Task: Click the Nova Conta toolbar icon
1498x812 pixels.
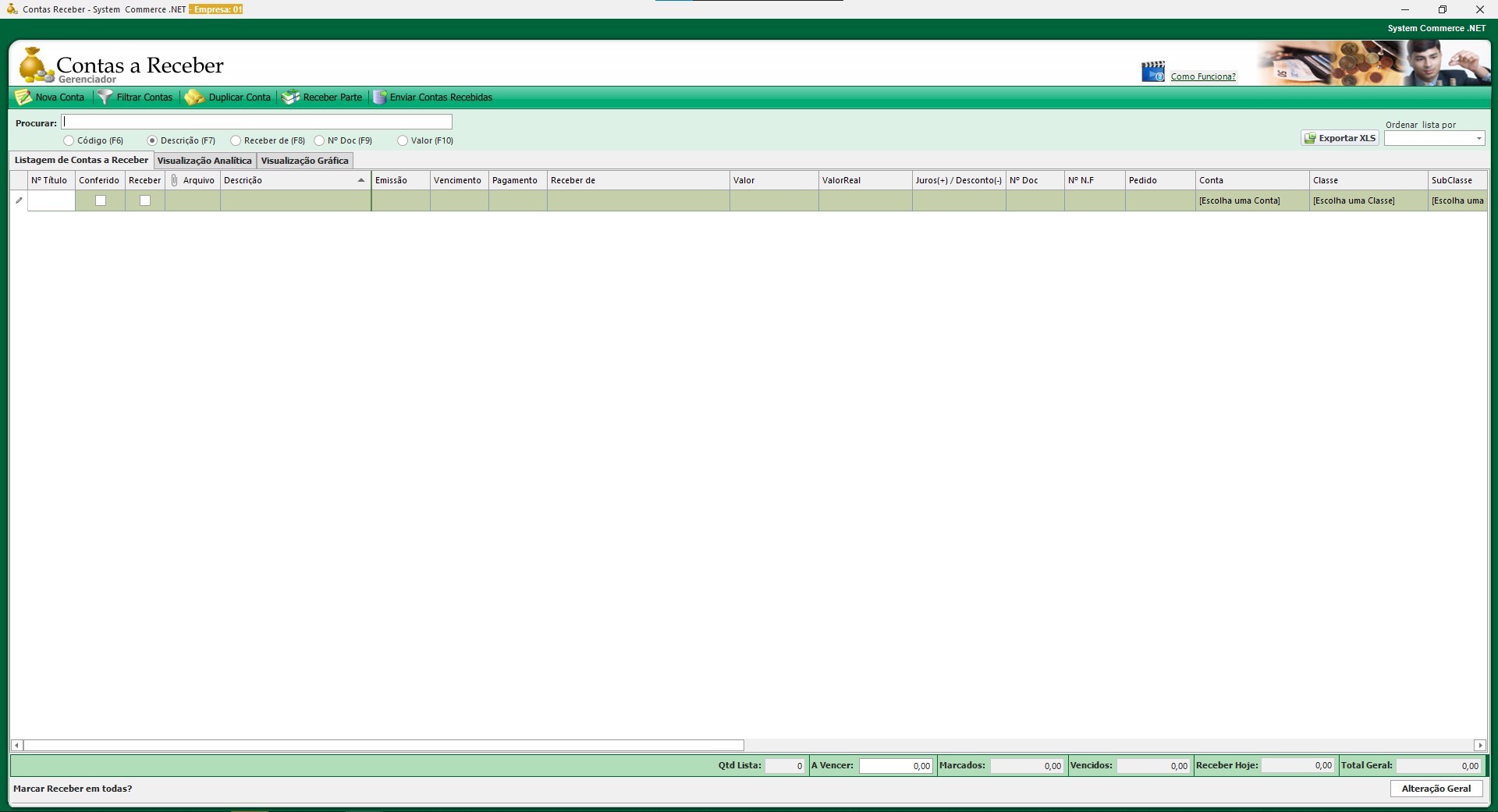Action: (x=23, y=98)
